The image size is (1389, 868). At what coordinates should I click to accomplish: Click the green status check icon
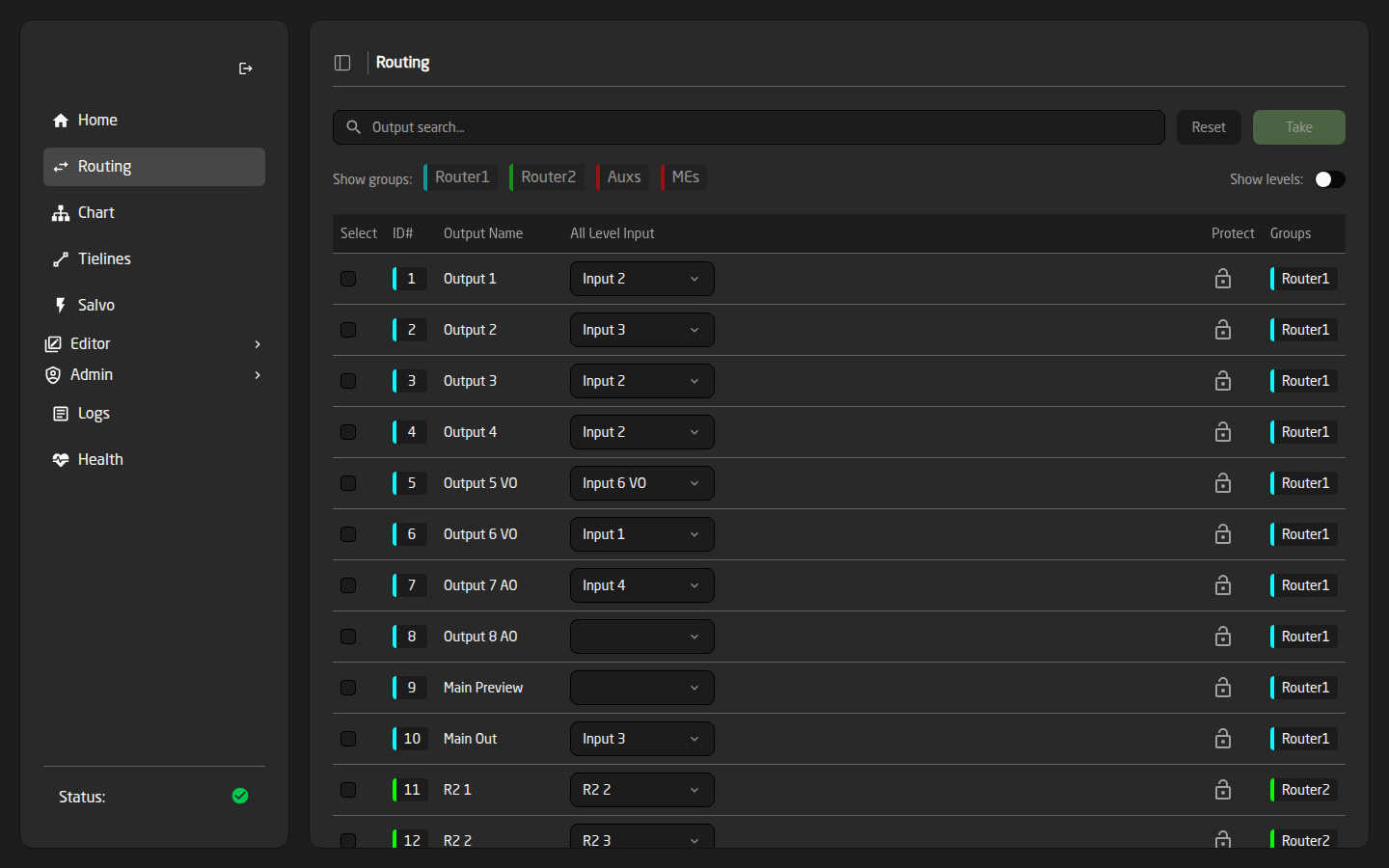coord(240,796)
